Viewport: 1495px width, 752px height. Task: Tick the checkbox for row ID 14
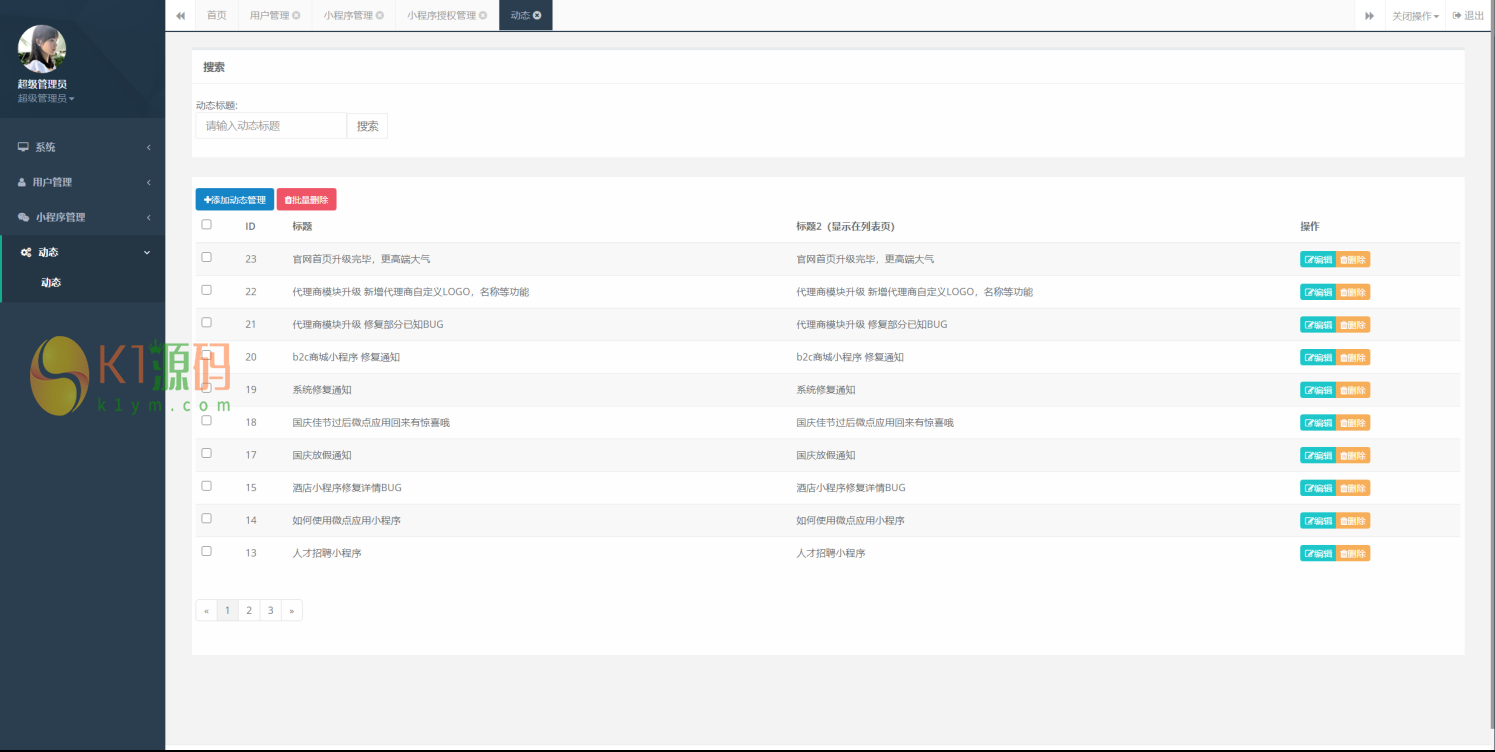pos(207,519)
